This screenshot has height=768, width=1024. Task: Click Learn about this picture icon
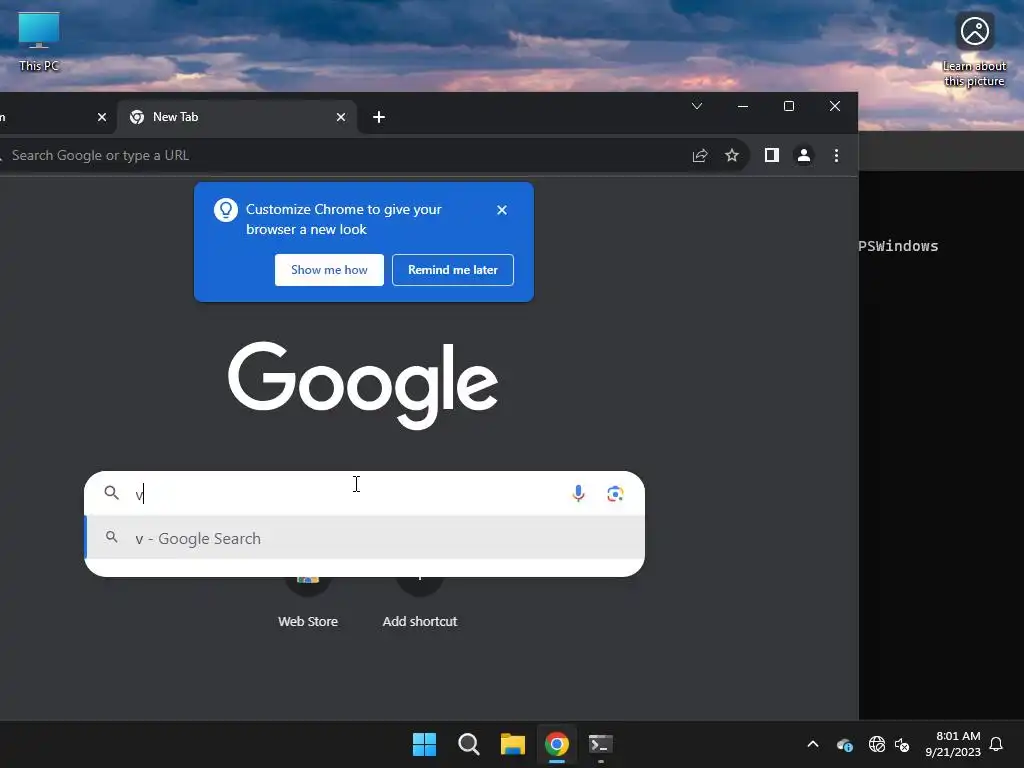click(x=974, y=50)
